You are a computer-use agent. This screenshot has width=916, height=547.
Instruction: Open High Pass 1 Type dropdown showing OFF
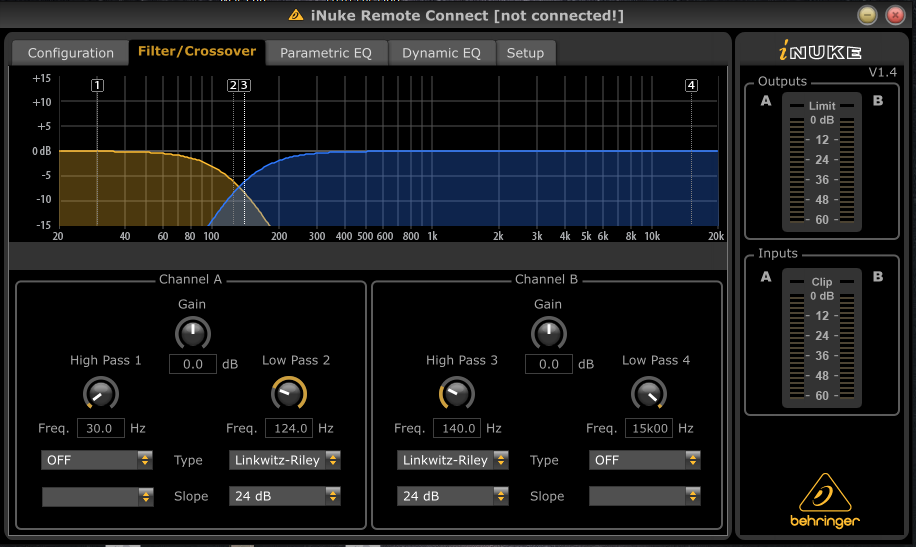pos(97,460)
